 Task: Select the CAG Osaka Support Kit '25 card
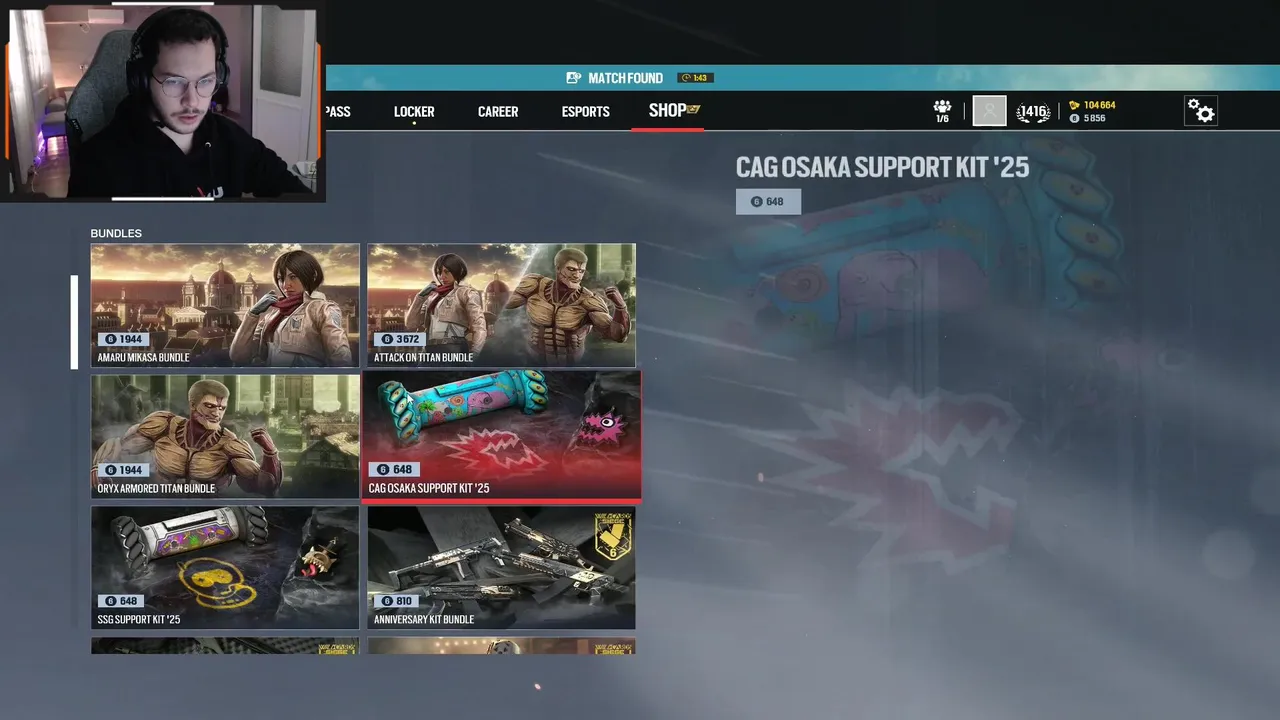501,436
